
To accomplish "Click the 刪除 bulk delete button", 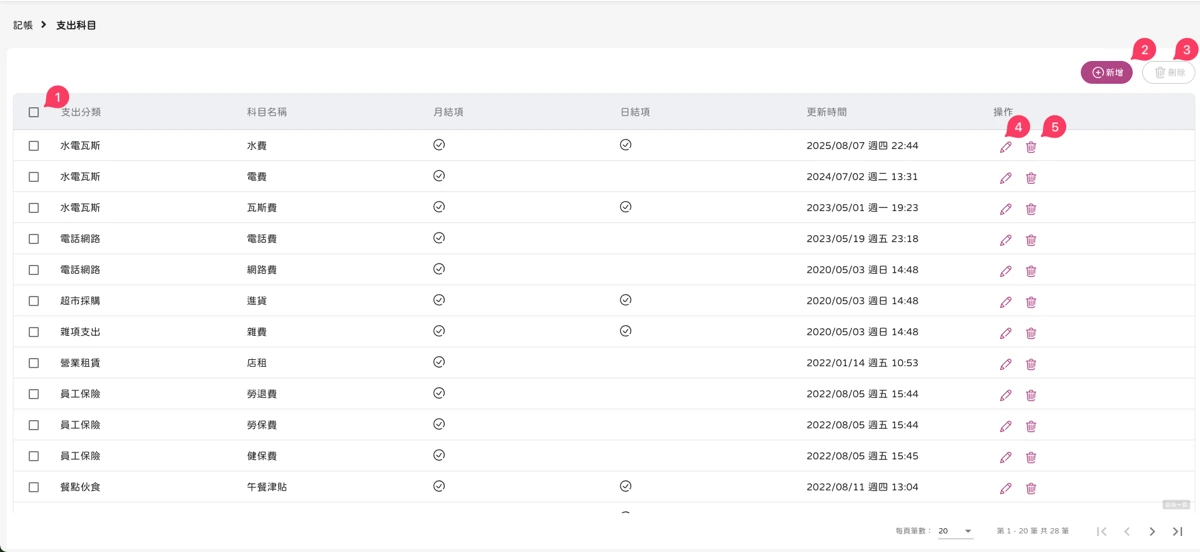I will point(1169,72).
